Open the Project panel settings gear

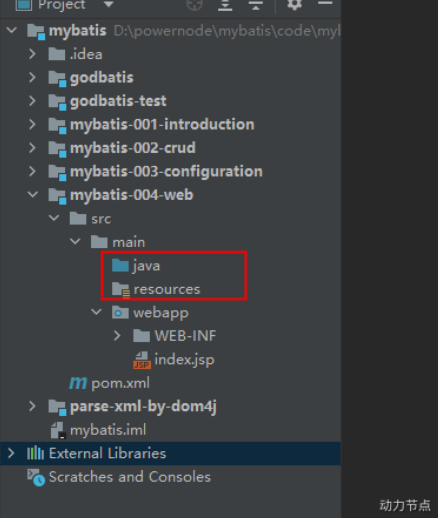tap(295, 5)
